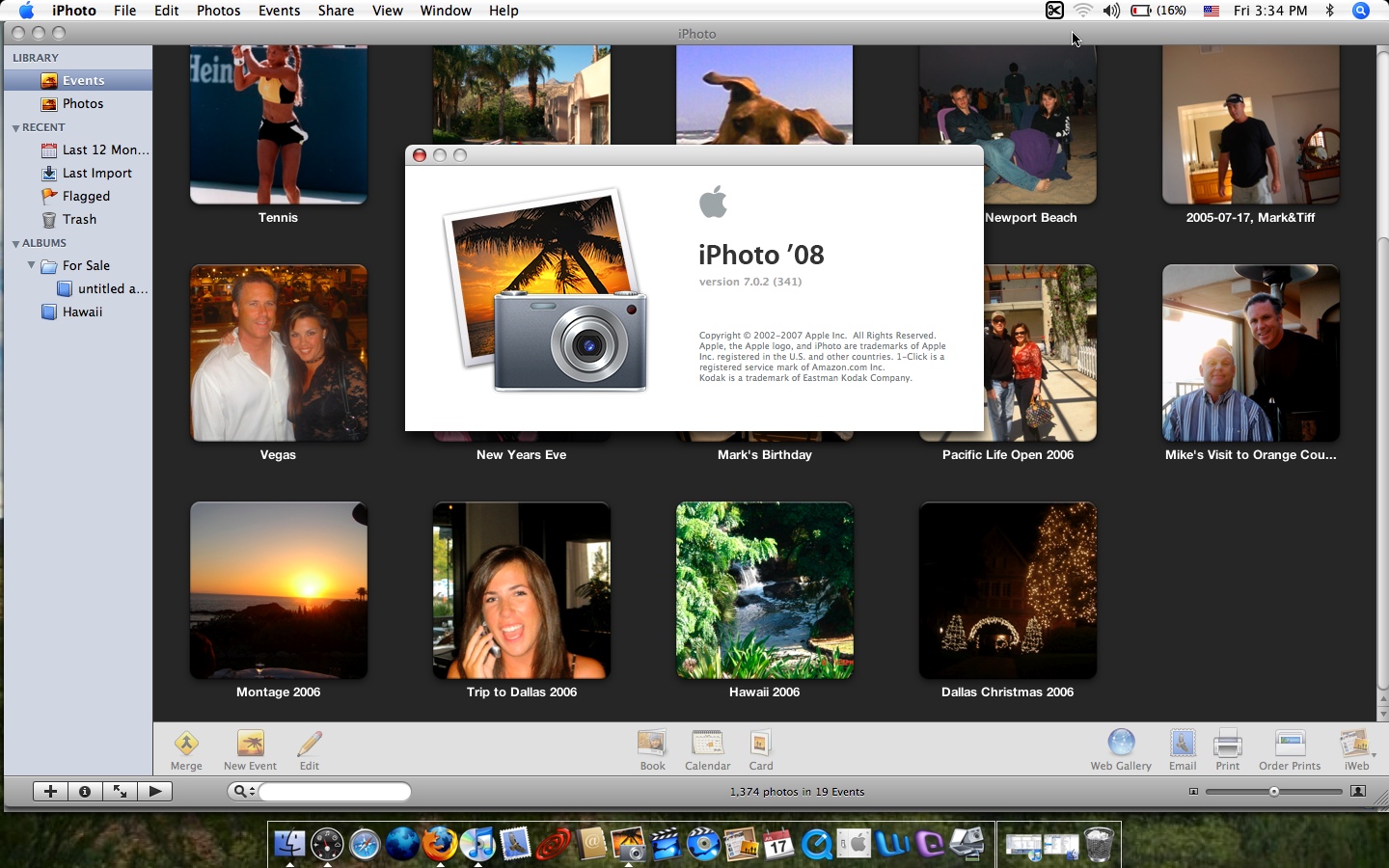Select the Hawaii album
The height and width of the screenshot is (868, 1389).
[77, 312]
